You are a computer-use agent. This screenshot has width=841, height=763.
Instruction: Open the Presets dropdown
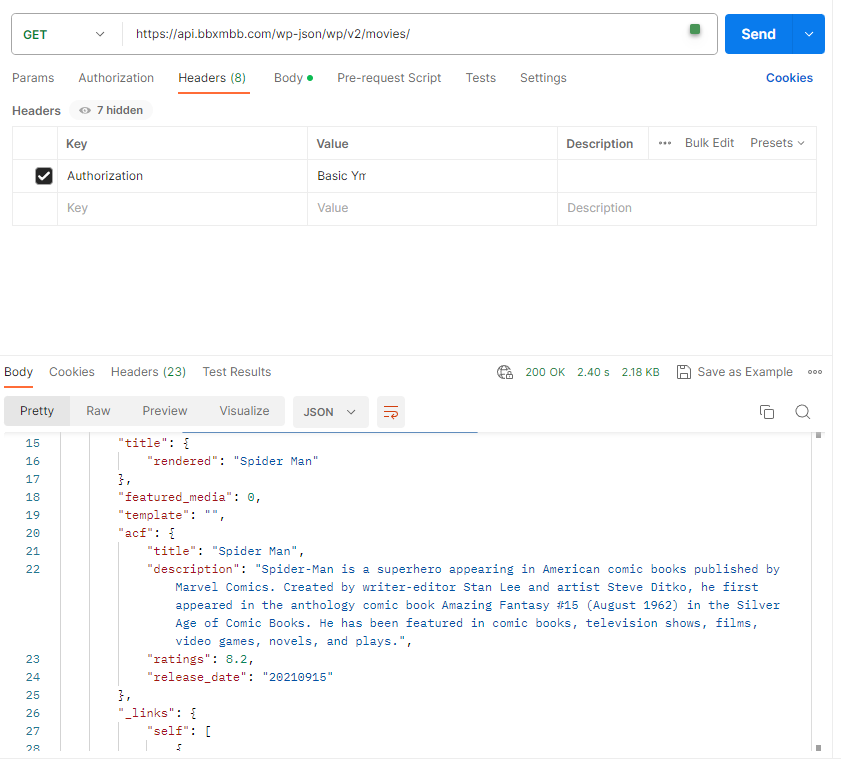(777, 143)
